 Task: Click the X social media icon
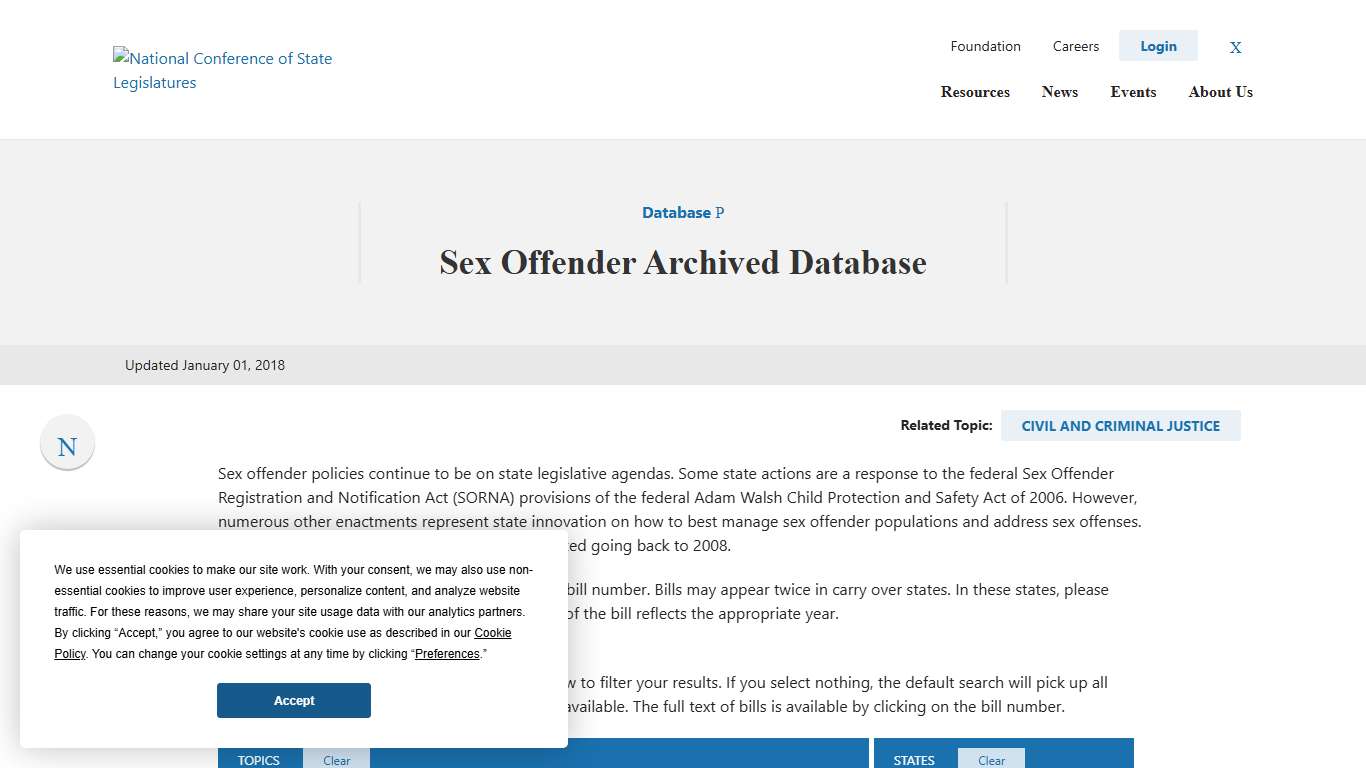1235,47
